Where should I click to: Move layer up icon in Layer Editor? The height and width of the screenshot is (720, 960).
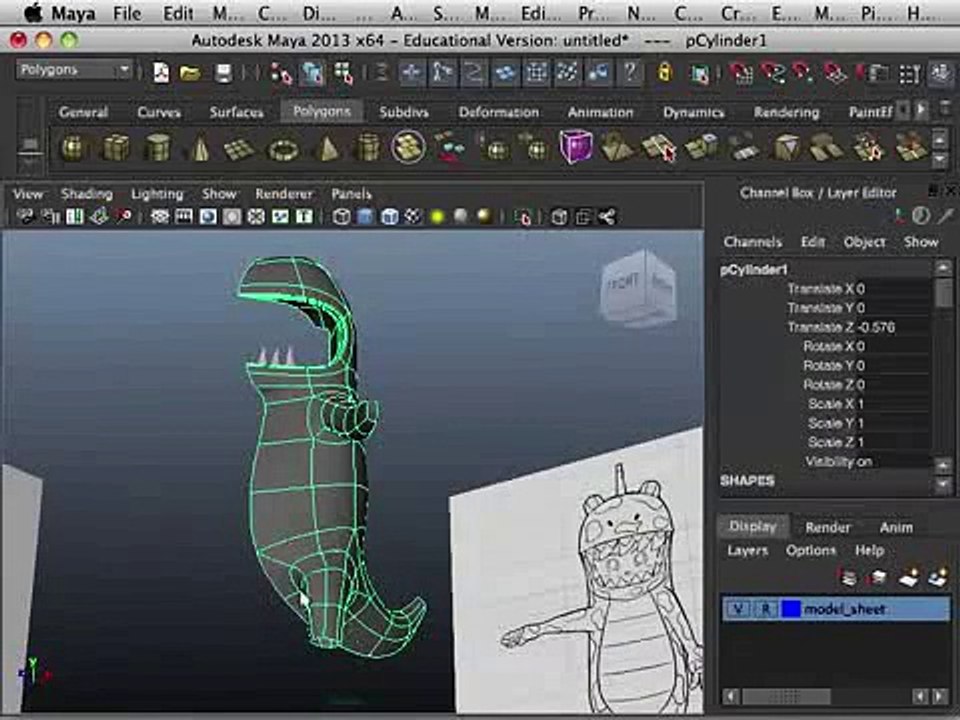849,577
